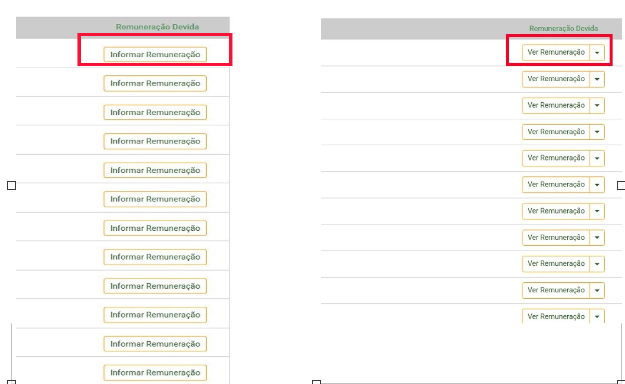This screenshot has width=625, height=384.
Task: Expand dropdown arrow of fourth Ver Remuneração row
Action: [x=597, y=132]
